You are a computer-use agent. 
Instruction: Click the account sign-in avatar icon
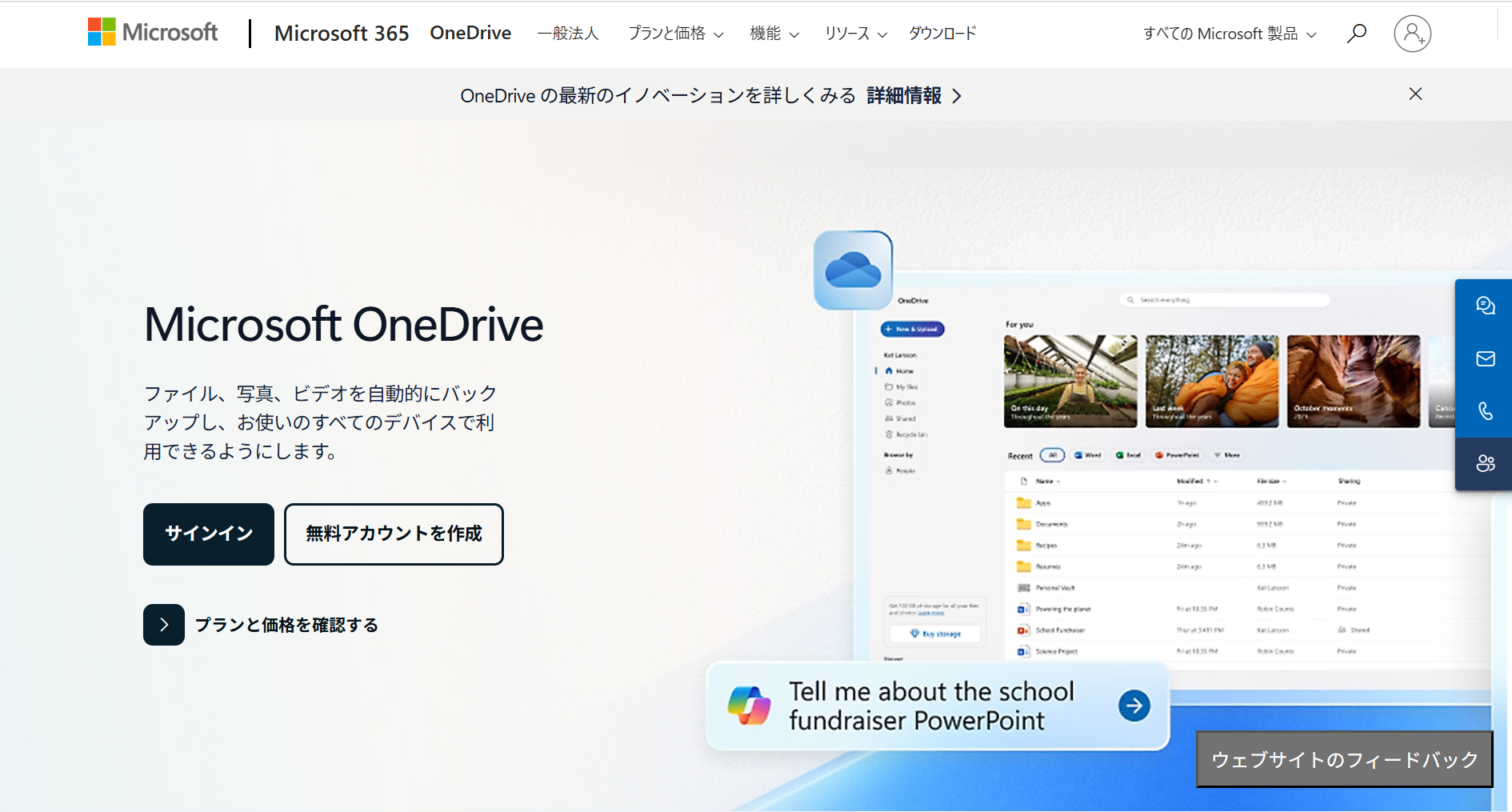point(1413,33)
